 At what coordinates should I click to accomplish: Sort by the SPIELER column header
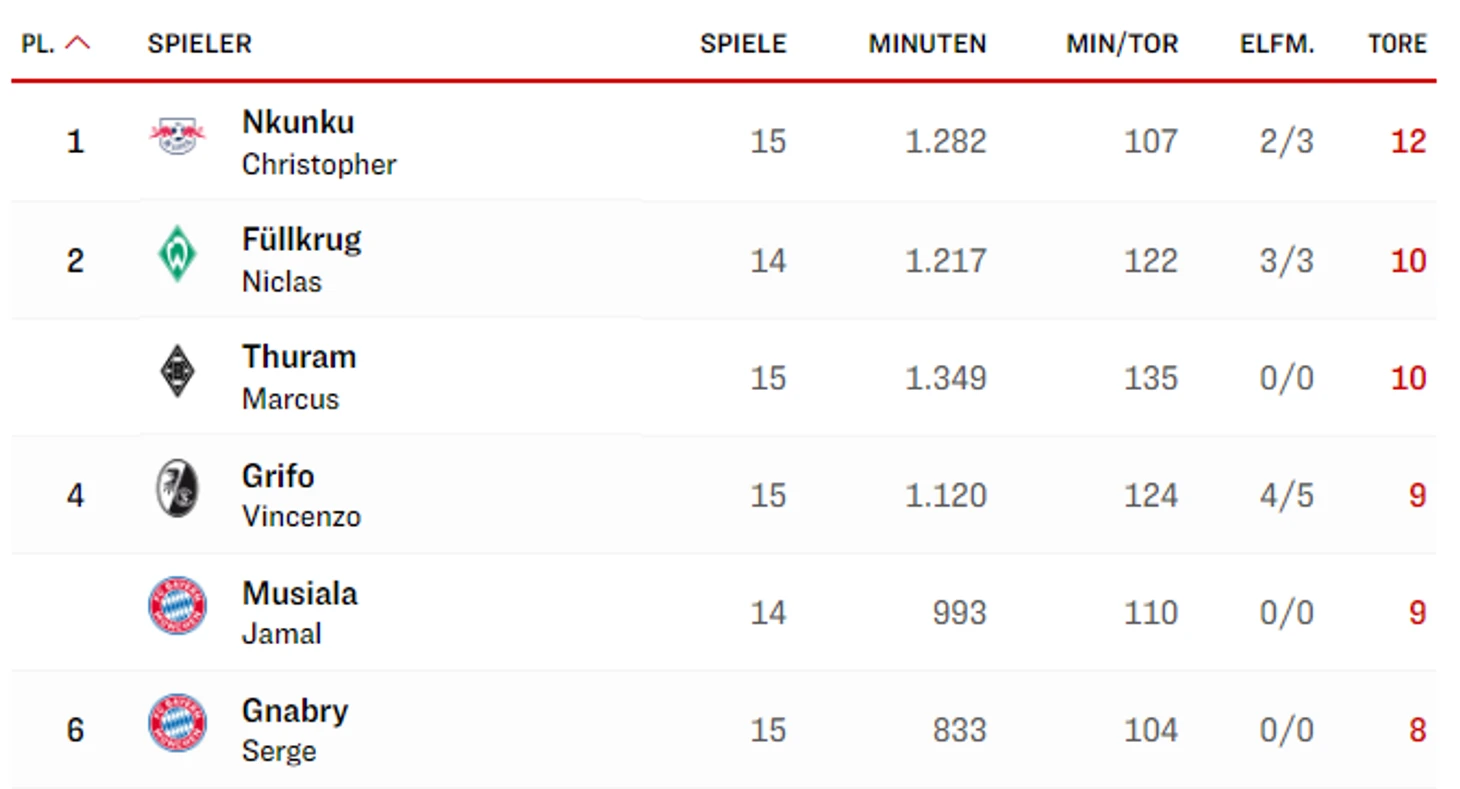[x=200, y=44]
